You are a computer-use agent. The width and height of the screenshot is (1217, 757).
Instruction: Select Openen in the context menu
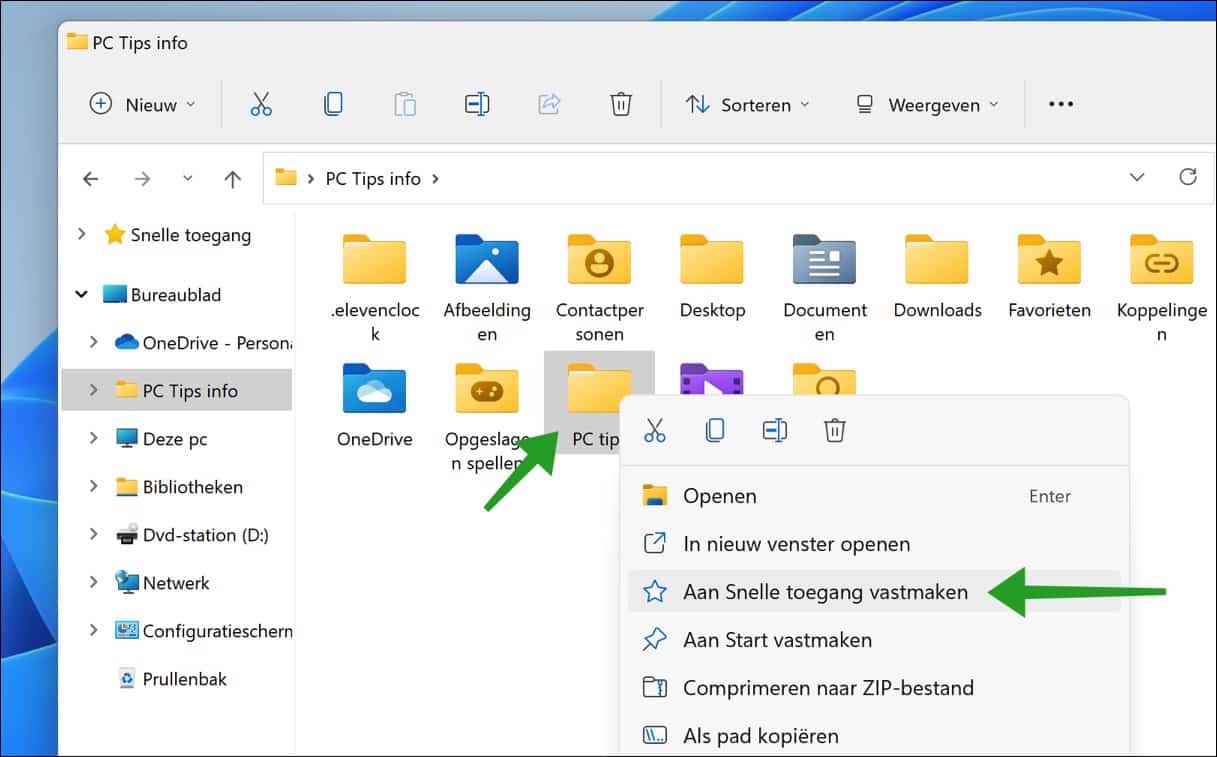coord(718,495)
